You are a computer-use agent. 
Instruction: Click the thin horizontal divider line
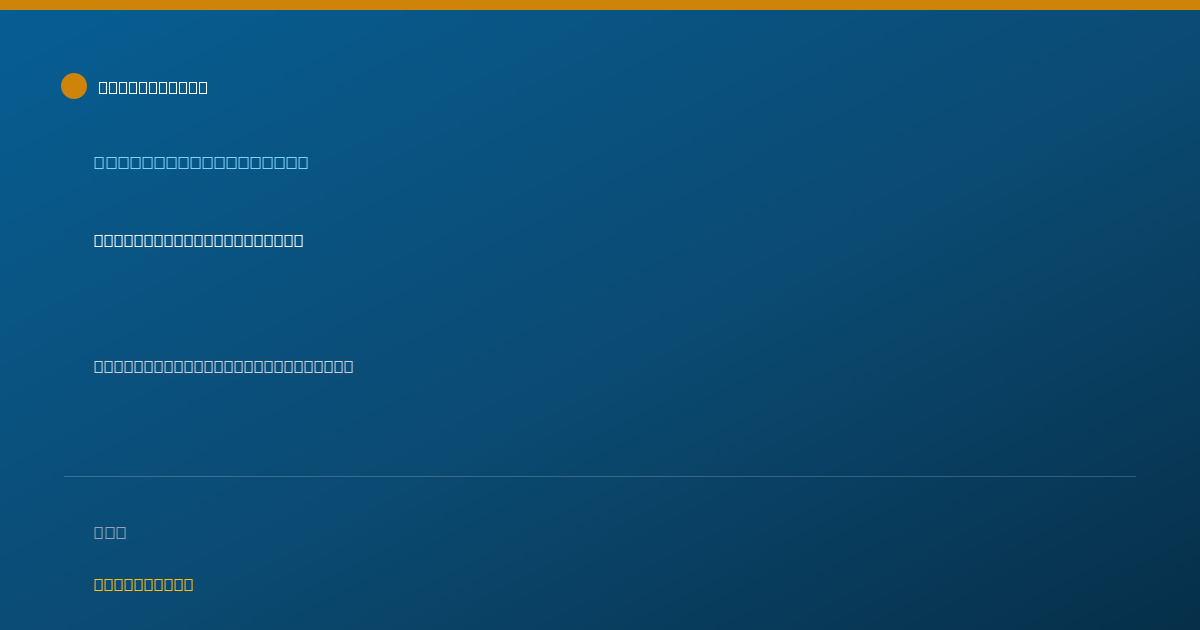click(600, 476)
